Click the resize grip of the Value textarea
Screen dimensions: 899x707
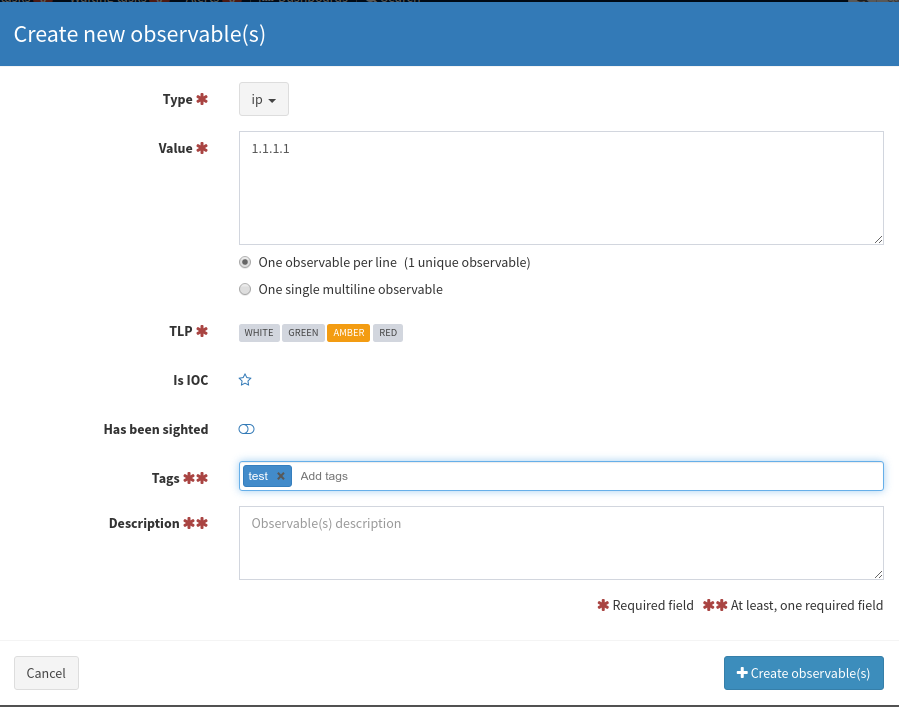879,240
